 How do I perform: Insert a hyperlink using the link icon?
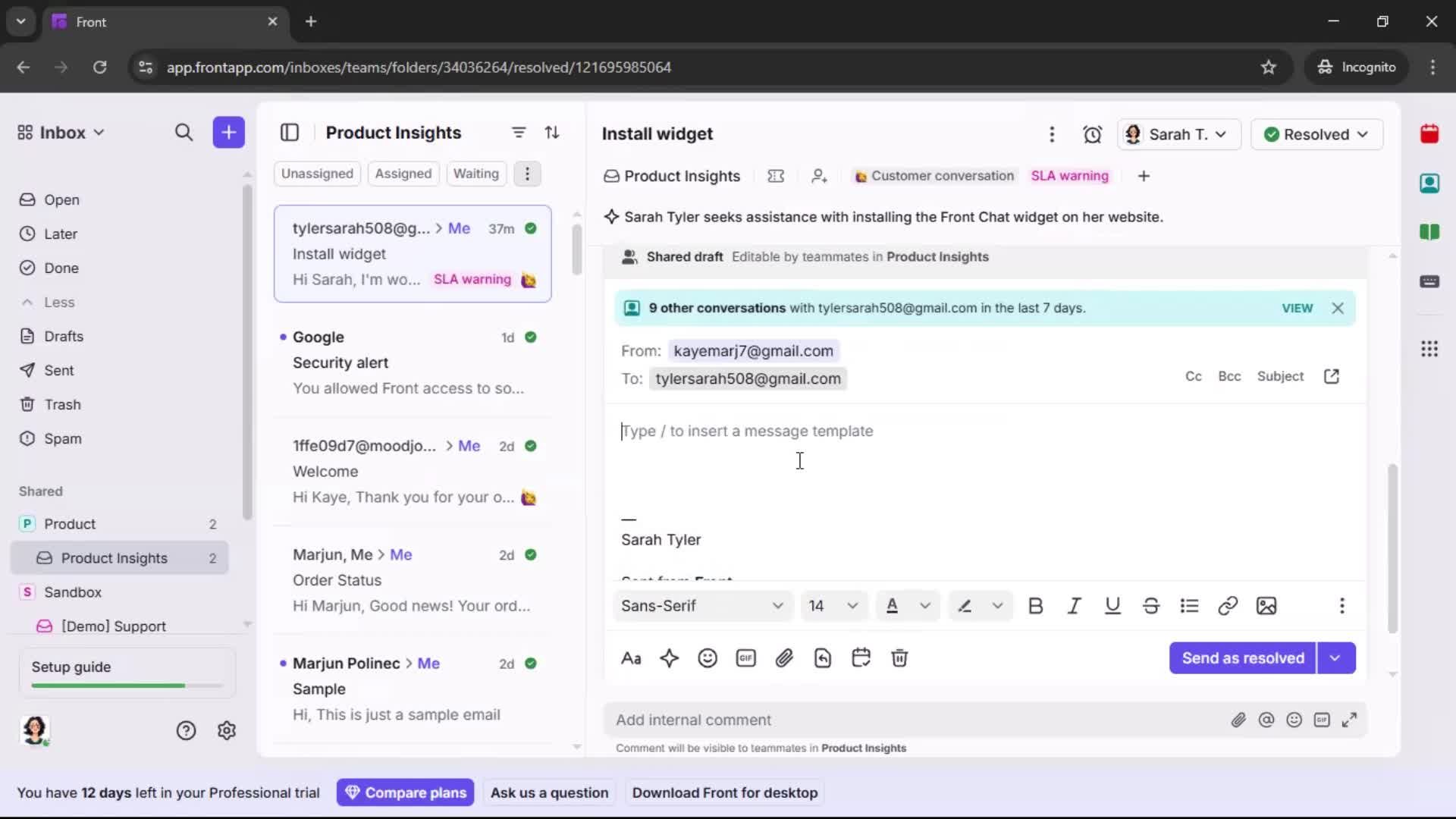[x=1228, y=606]
